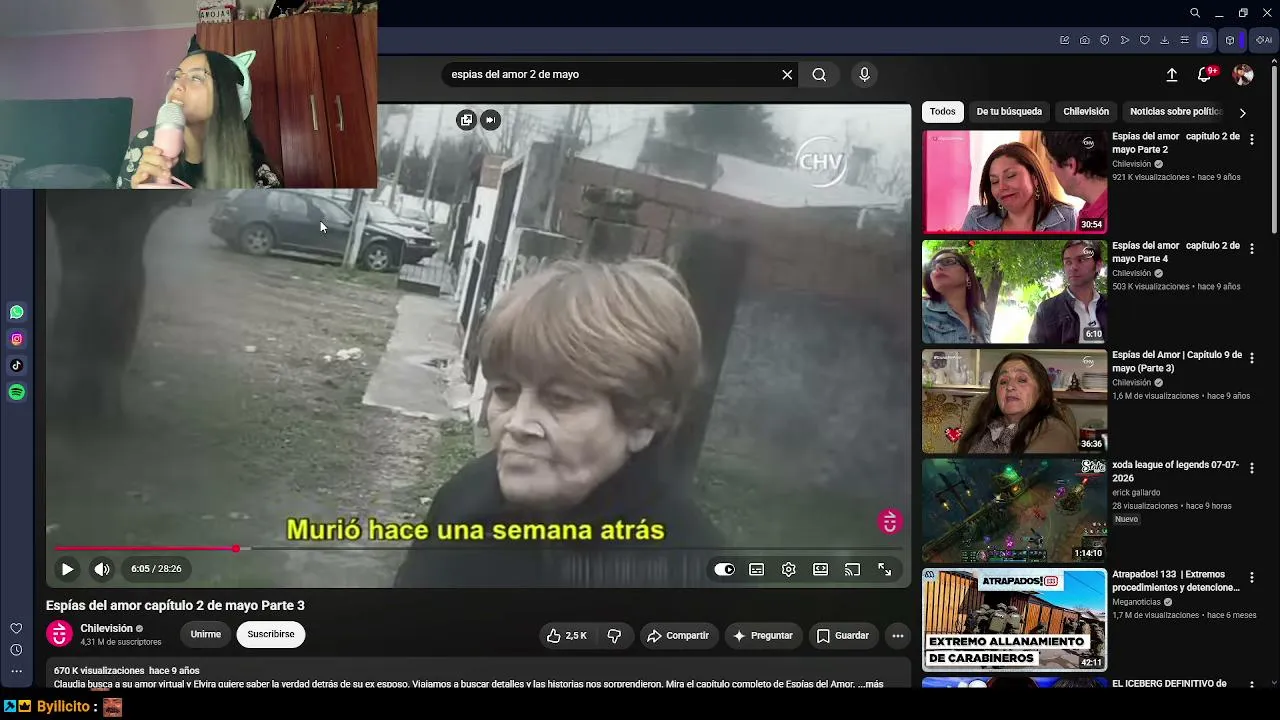Viewport: 1280px width, 720px height.
Task: Open thumbnail of 'Capítulo 9 de mayo (Parte 3)'
Action: pos(1014,400)
